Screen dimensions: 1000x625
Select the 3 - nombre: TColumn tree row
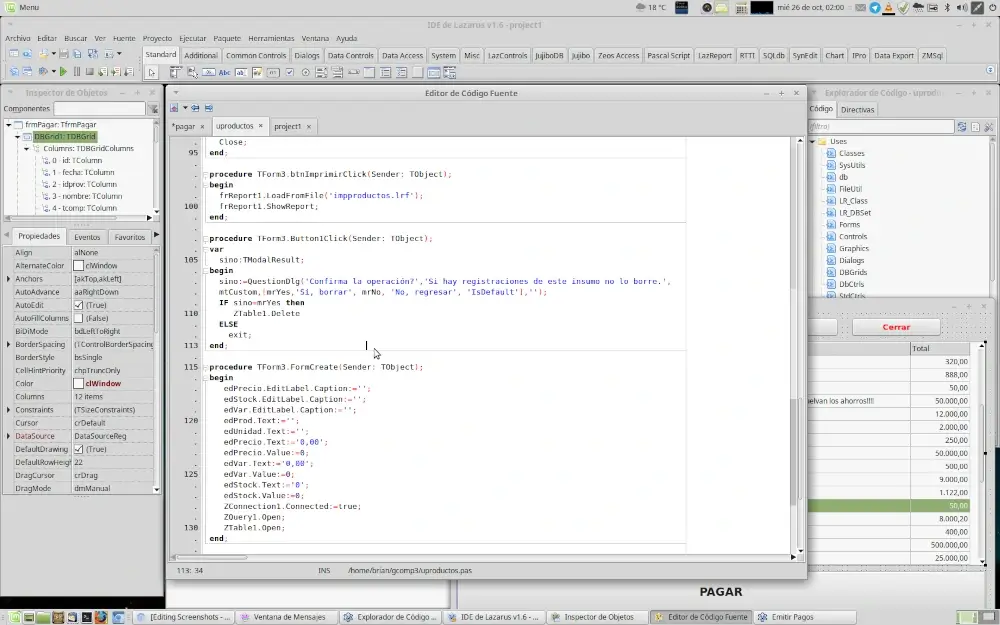(x=87, y=196)
